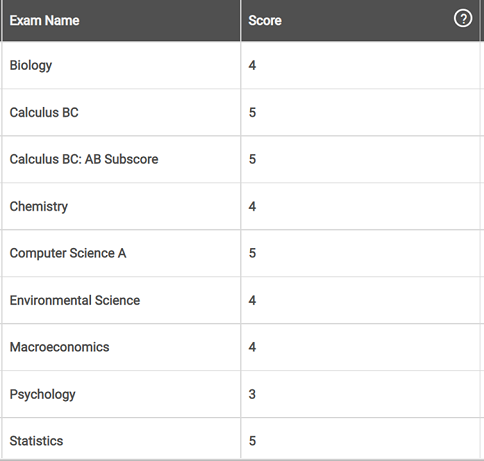Viewport: 484px width, 461px height.
Task: Select the Environmental Science exam name
Action: pyautogui.click(x=75, y=300)
